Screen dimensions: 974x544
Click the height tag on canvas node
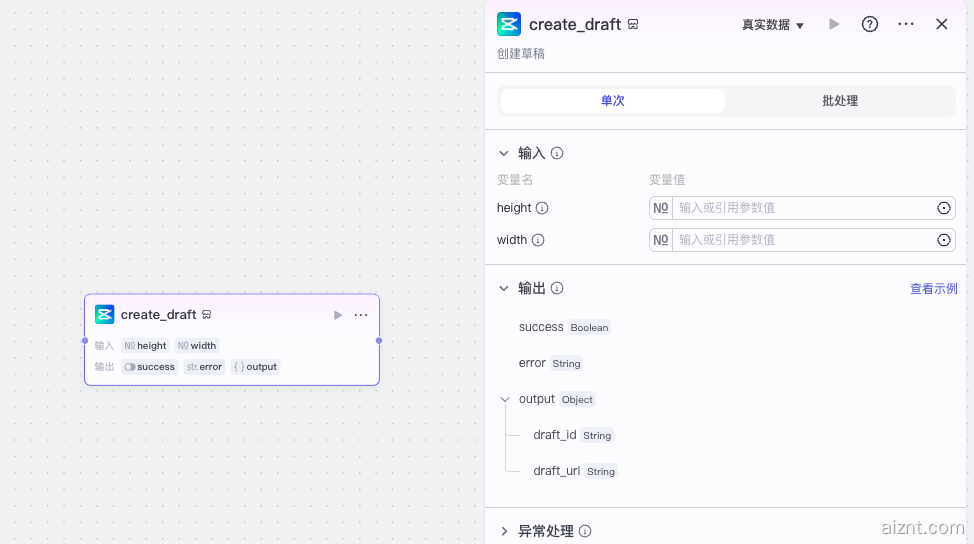[145, 346]
